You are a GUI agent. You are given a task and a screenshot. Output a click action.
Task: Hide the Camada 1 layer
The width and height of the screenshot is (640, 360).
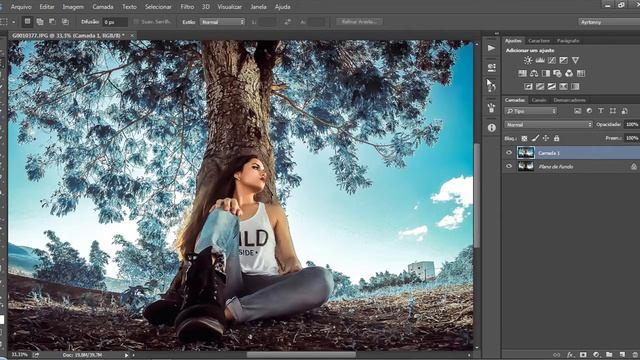tap(509, 153)
